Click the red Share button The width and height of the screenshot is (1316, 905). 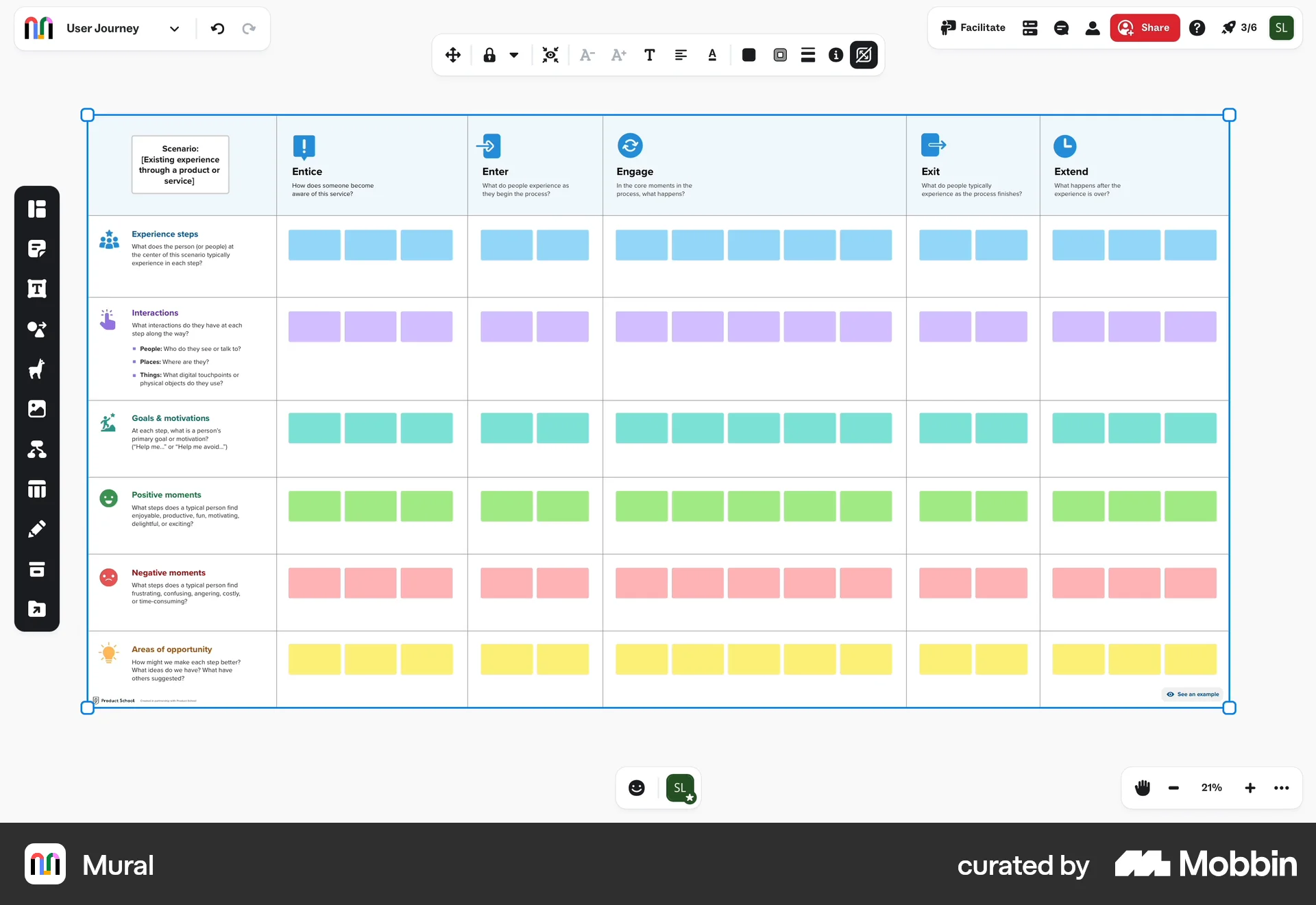(x=1145, y=28)
